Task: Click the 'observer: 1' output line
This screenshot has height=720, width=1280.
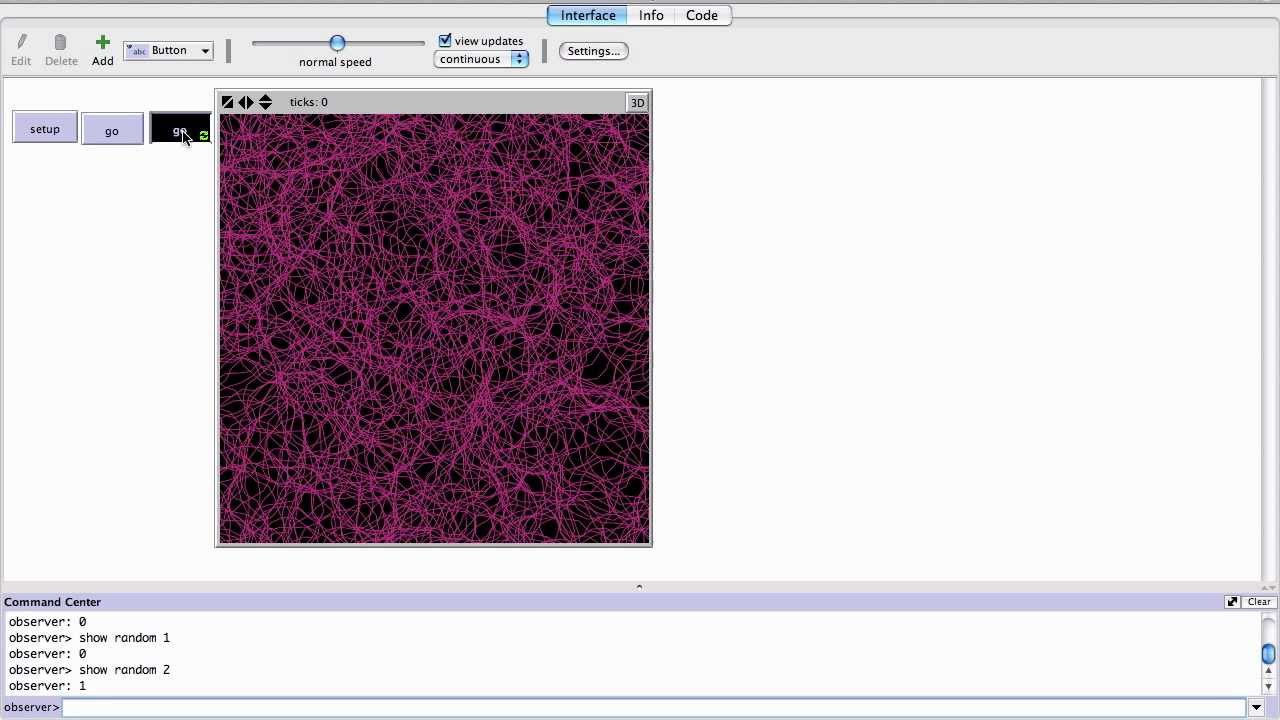Action: point(47,686)
